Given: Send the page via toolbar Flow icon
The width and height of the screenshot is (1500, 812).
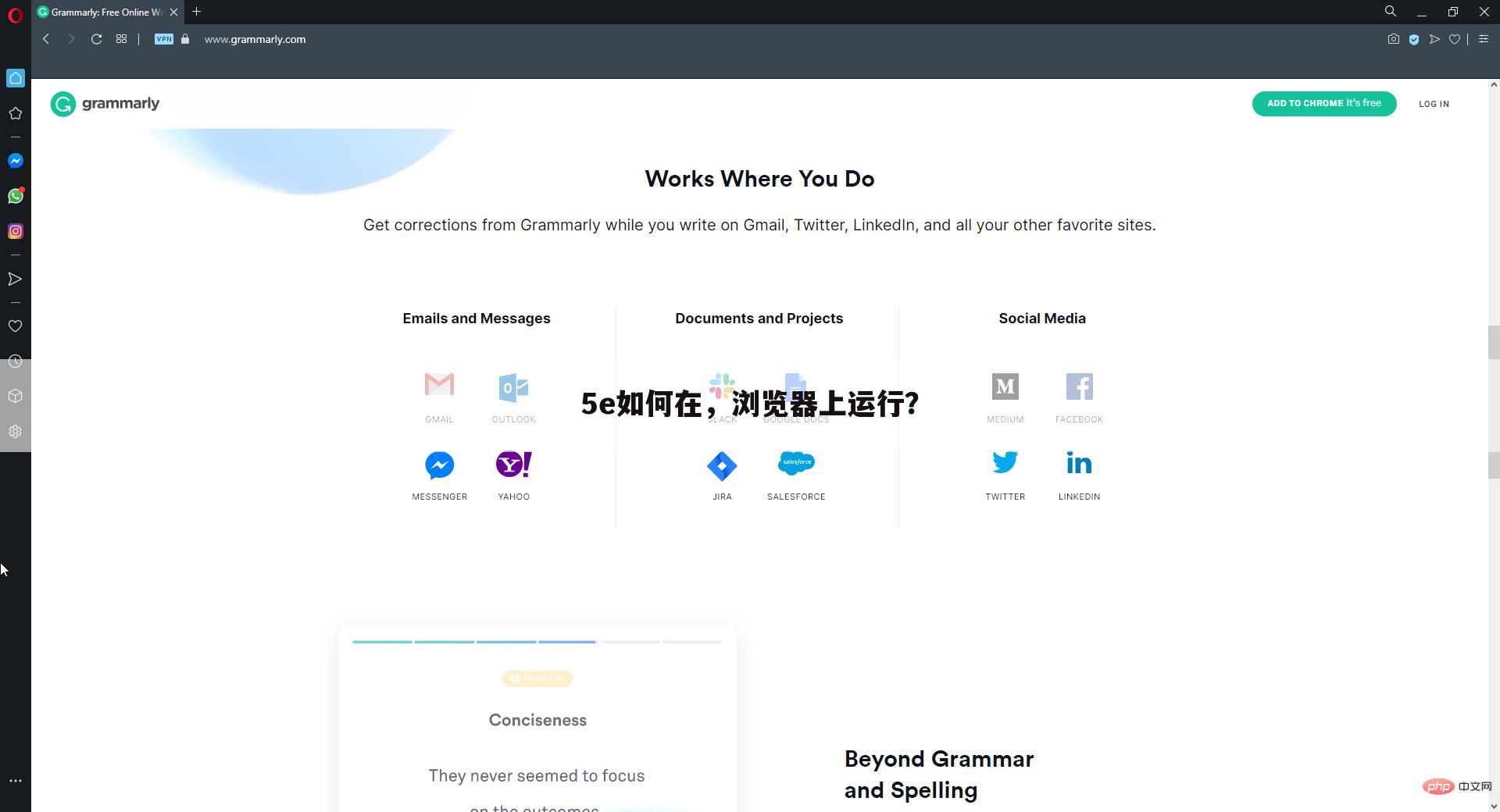Looking at the screenshot, I should [1434, 39].
